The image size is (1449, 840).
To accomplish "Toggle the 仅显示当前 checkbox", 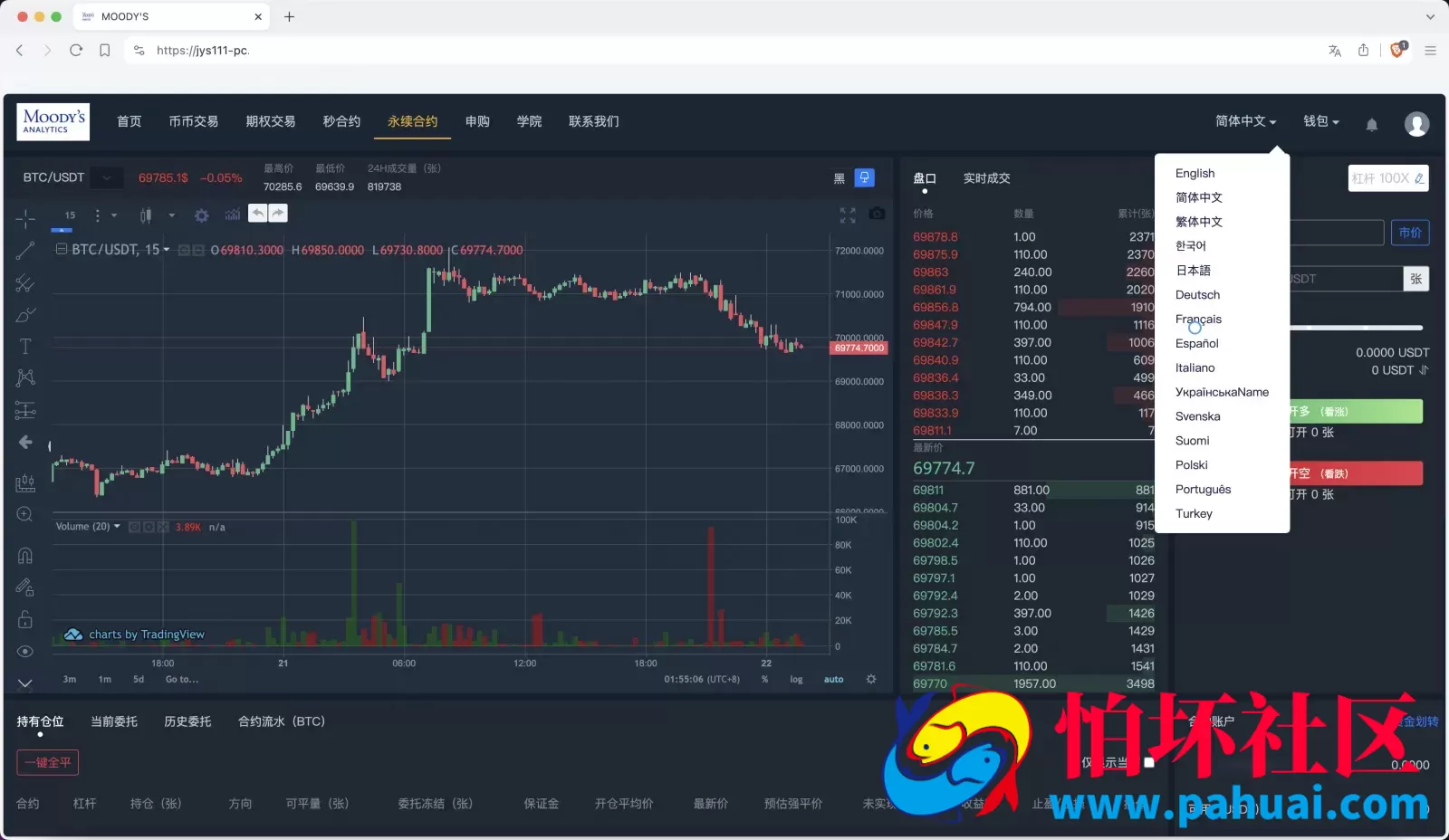I will point(1148,762).
